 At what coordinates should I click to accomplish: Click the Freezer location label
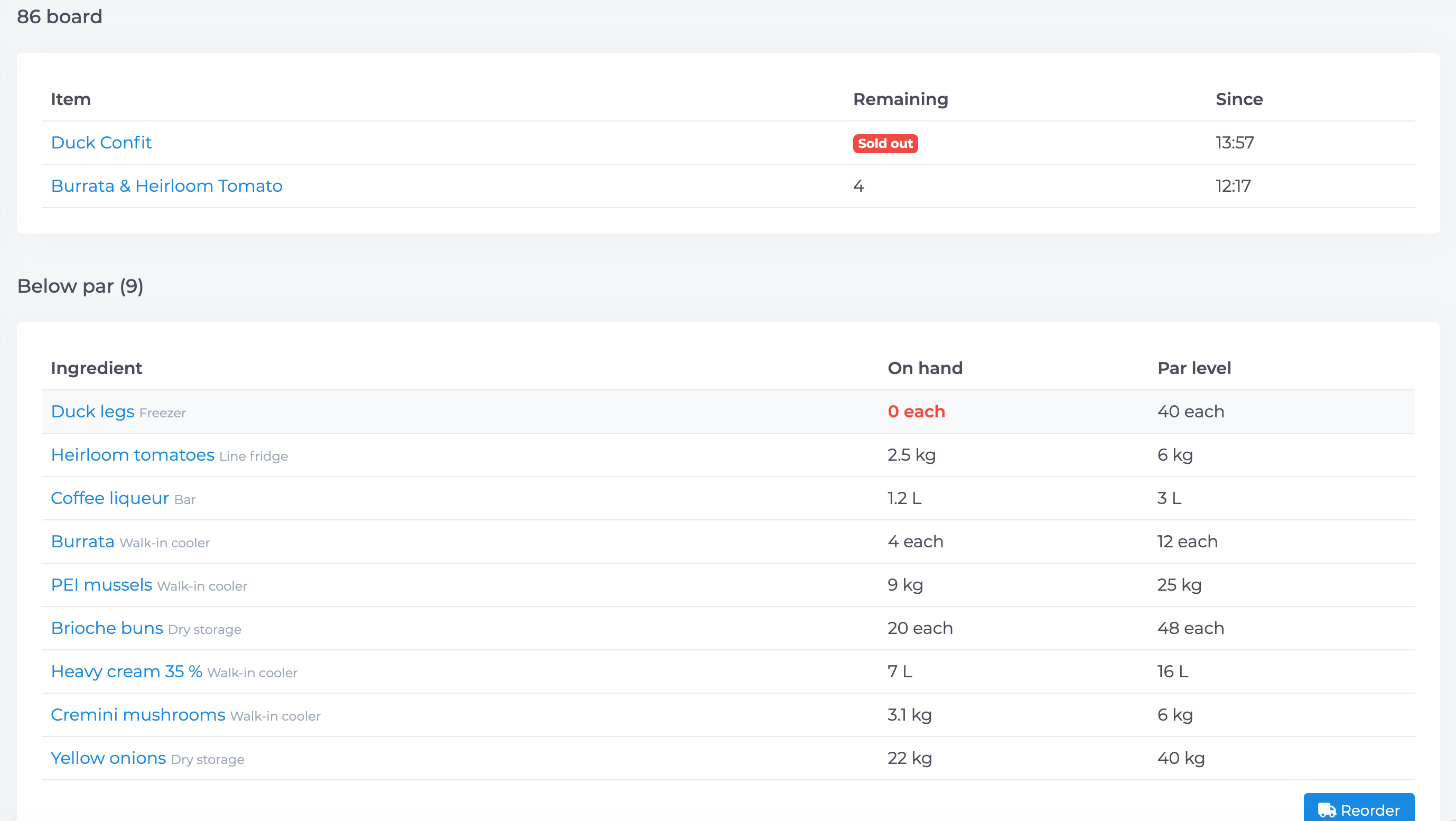point(162,413)
